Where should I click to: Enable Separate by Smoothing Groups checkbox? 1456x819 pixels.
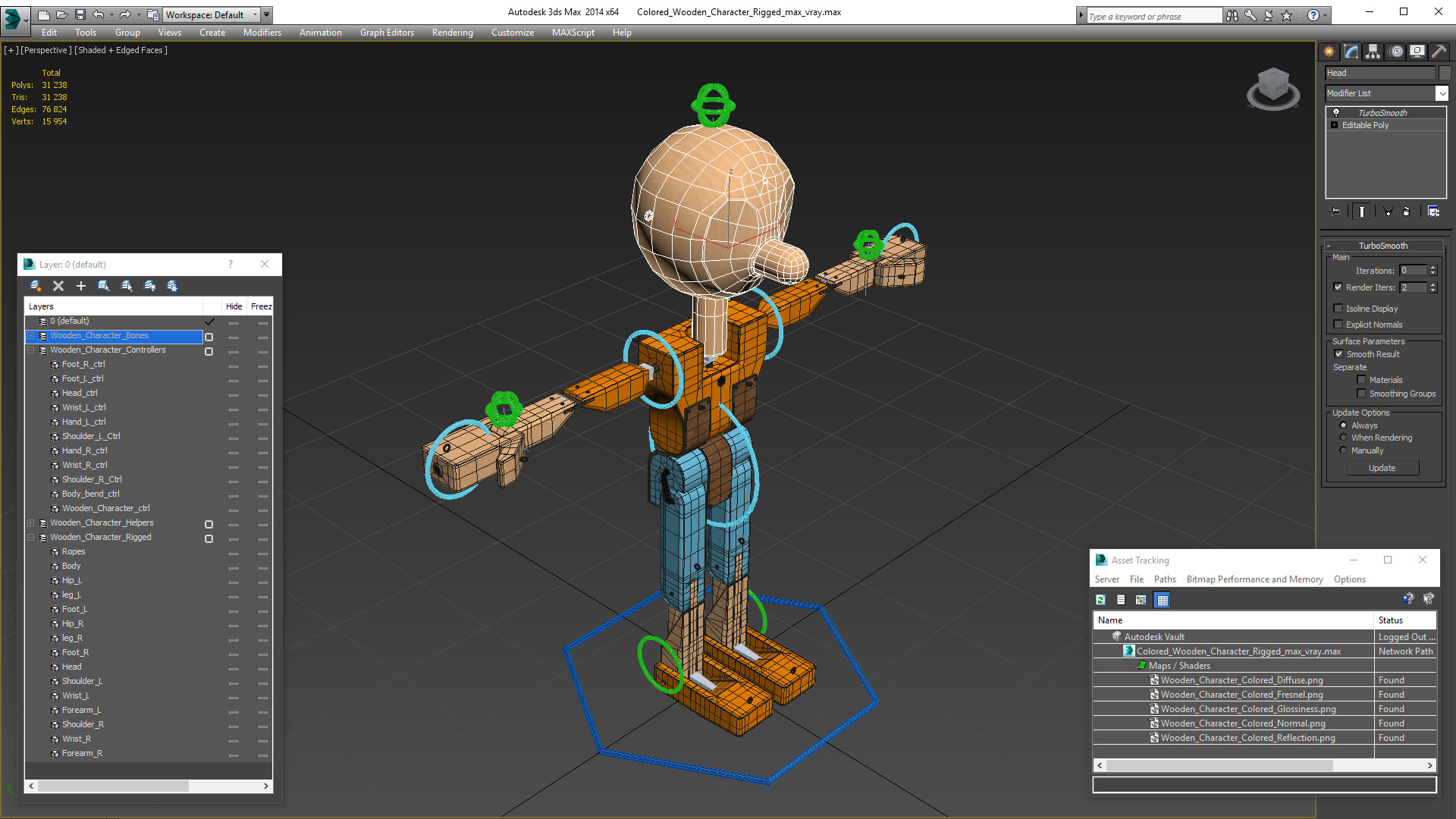tap(1362, 394)
